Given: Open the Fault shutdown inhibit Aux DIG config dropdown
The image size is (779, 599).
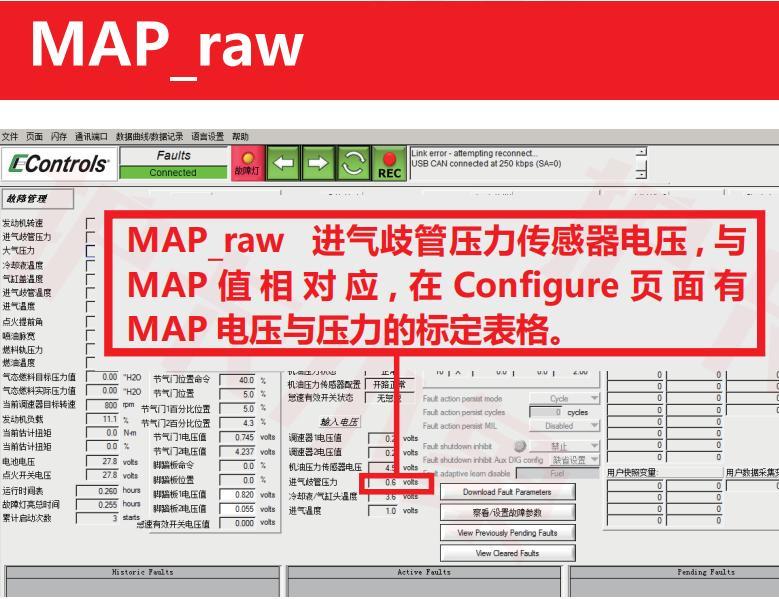Looking at the screenshot, I should 574,460.
